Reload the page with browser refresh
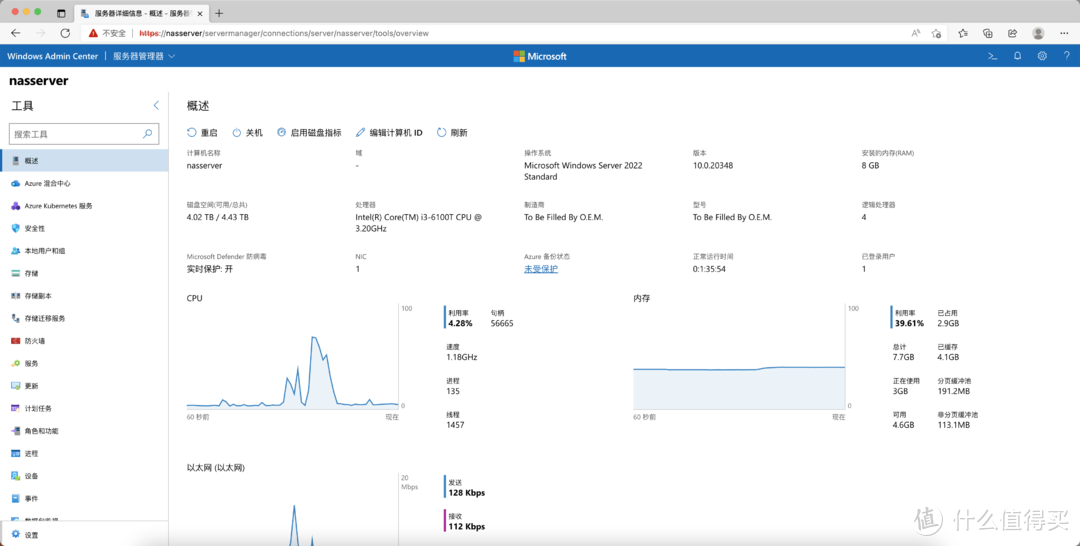The height and width of the screenshot is (546, 1080). point(65,33)
